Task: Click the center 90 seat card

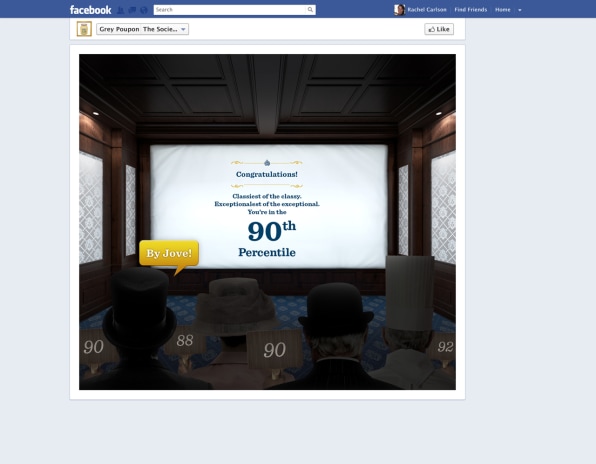Action: [274, 350]
